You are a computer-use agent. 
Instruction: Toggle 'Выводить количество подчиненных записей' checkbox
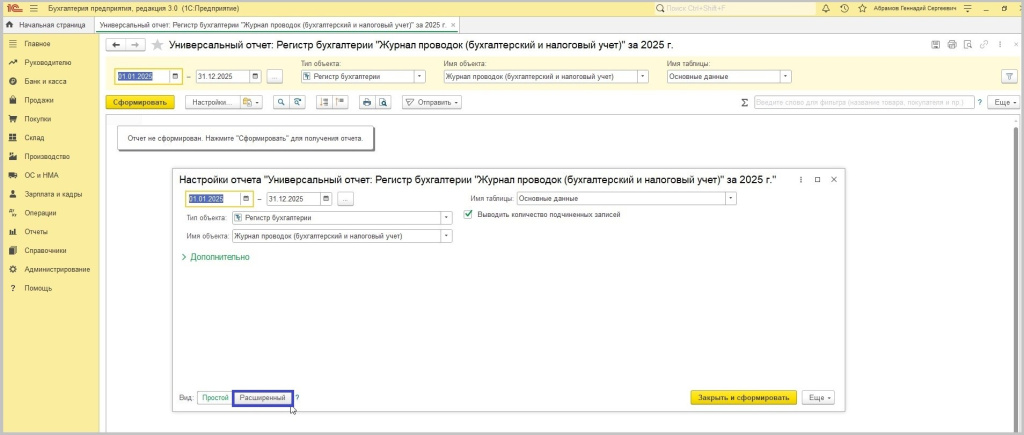click(x=469, y=214)
